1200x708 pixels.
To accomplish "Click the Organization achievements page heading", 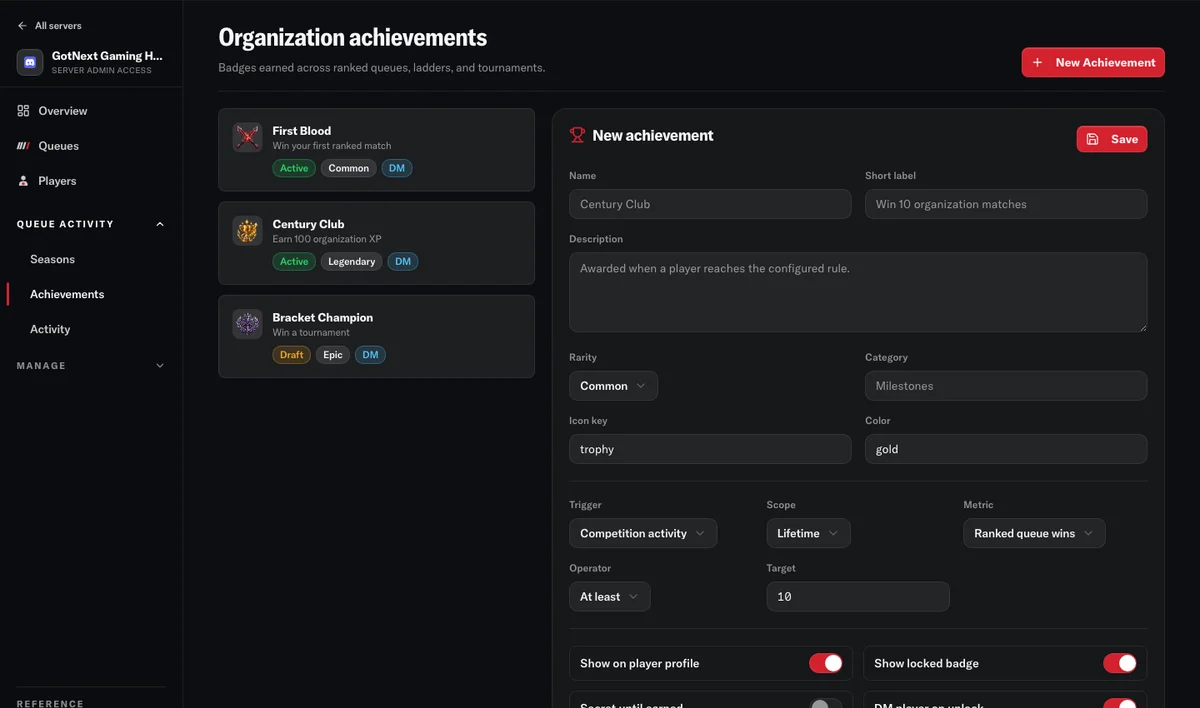I will 353,38.
